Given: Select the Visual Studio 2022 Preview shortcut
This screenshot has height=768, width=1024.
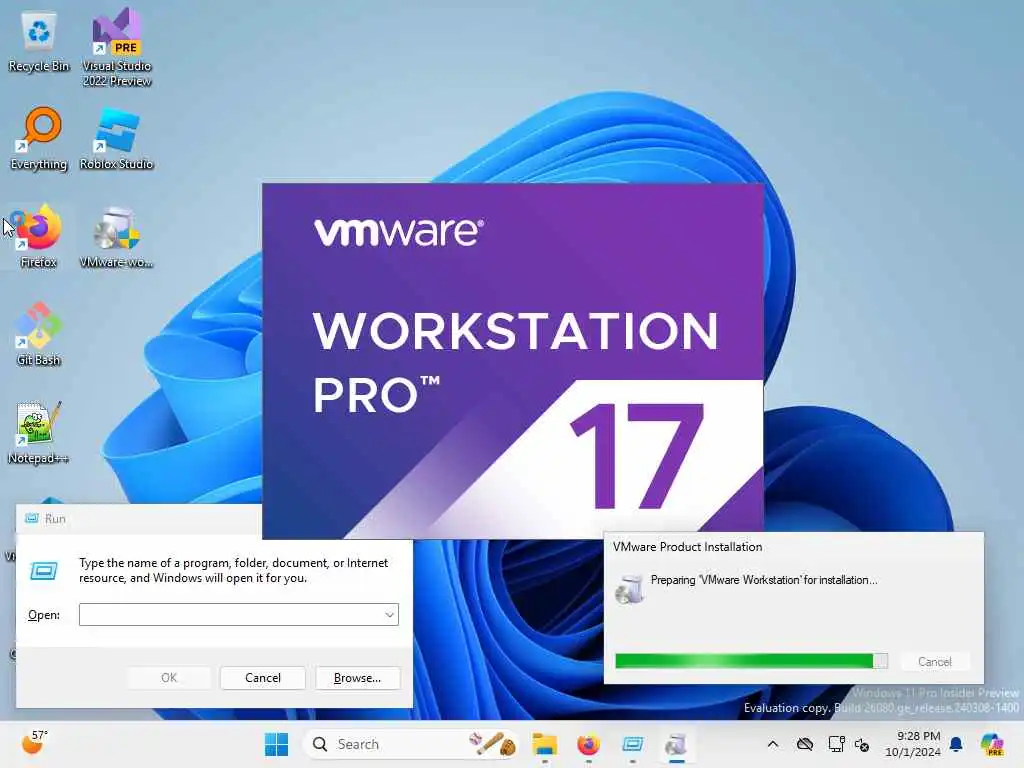Looking at the screenshot, I should click(x=117, y=48).
